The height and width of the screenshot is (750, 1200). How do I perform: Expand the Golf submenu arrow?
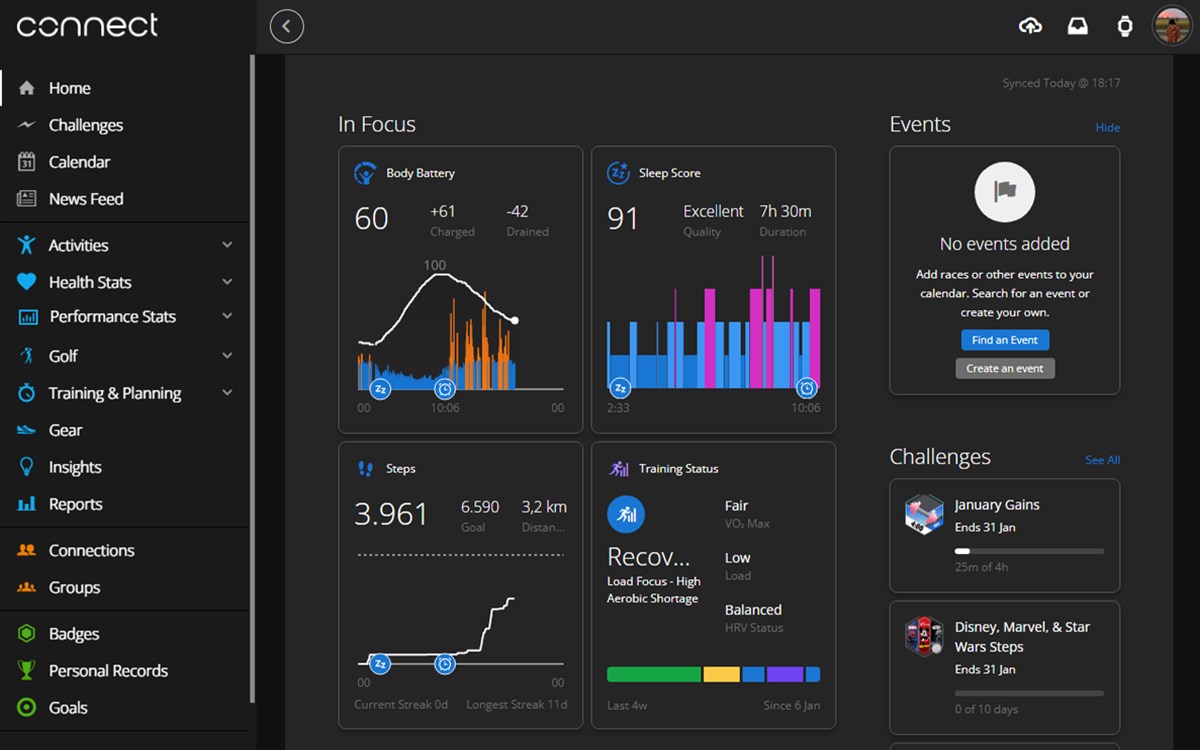click(x=227, y=356)
